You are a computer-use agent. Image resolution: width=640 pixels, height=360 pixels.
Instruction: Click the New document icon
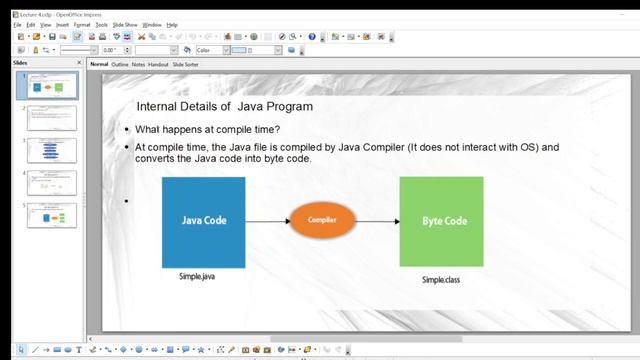pyautogui.click(x=21, y=37)
